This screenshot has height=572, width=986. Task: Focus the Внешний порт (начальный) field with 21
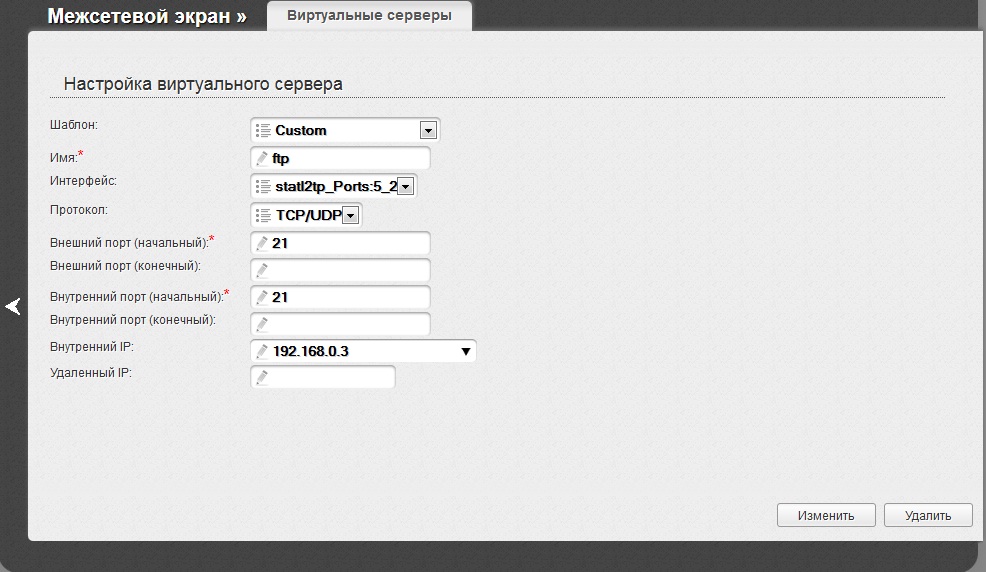[345, 243]
